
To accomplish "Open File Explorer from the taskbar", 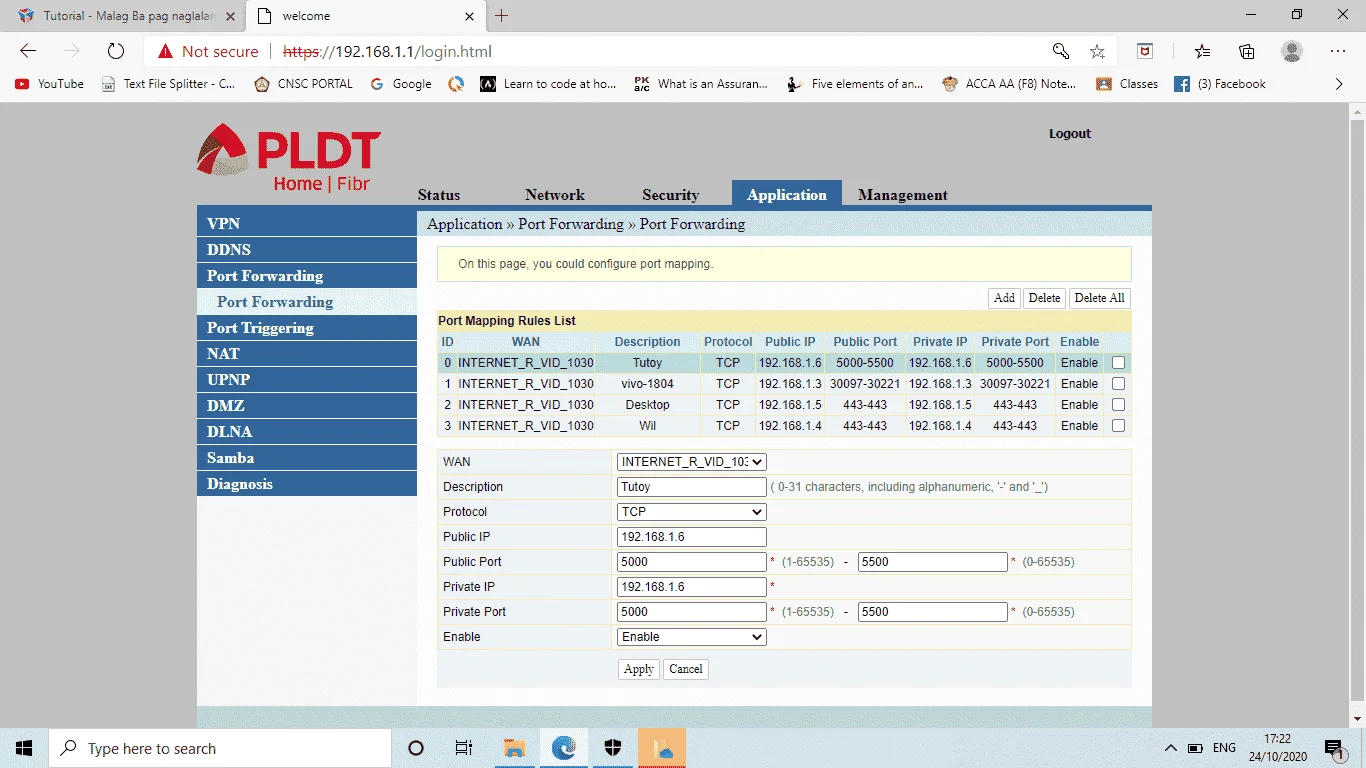I will coord(515,748).
